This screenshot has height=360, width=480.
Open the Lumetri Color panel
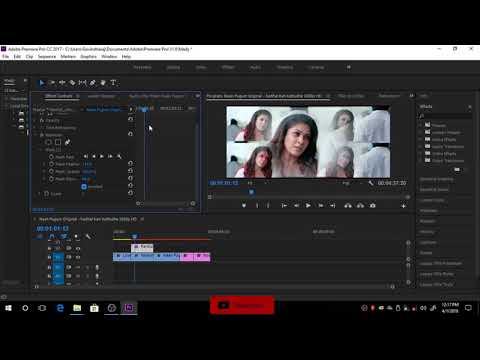pos(432,200)
